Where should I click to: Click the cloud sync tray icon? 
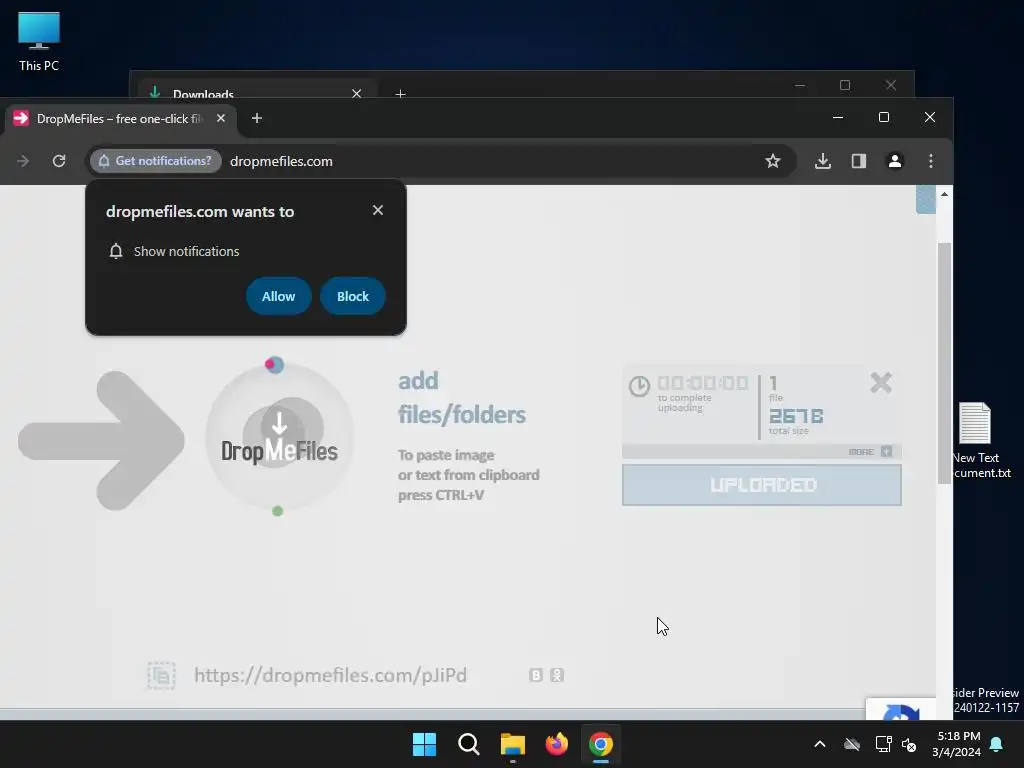pos(852,744)
